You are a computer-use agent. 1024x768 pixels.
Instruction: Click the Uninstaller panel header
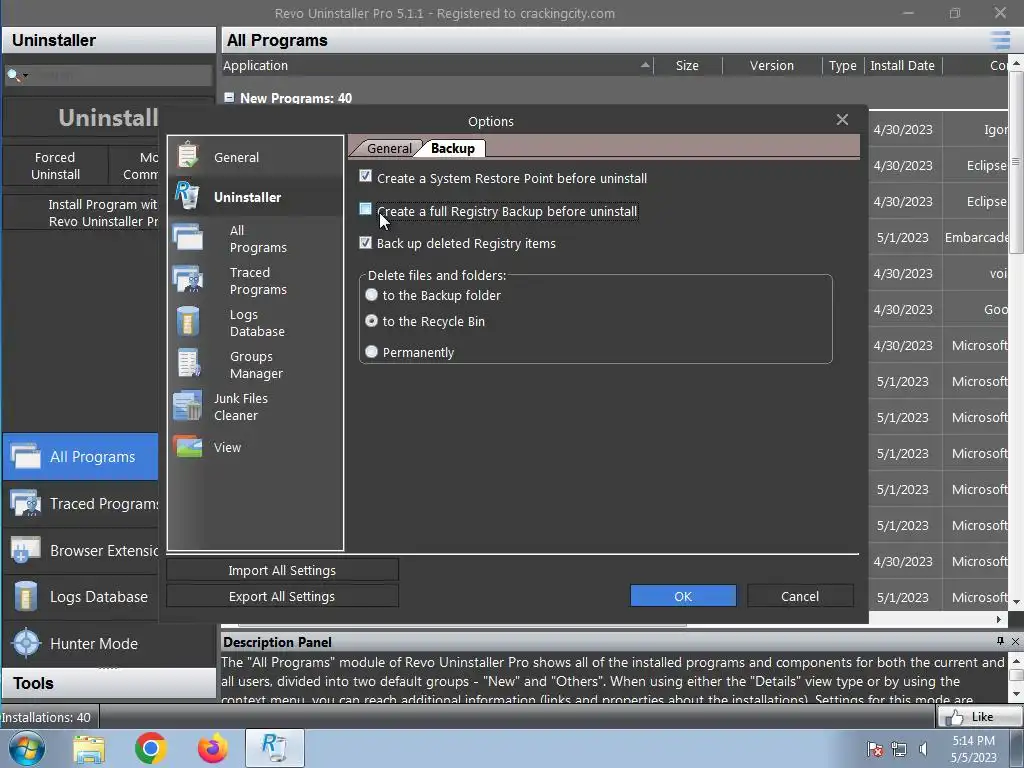click(109, 40)
